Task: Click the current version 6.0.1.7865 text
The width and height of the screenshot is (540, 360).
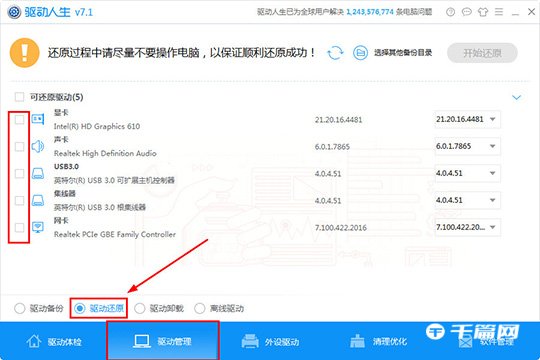Action: (x=332, y=147)
